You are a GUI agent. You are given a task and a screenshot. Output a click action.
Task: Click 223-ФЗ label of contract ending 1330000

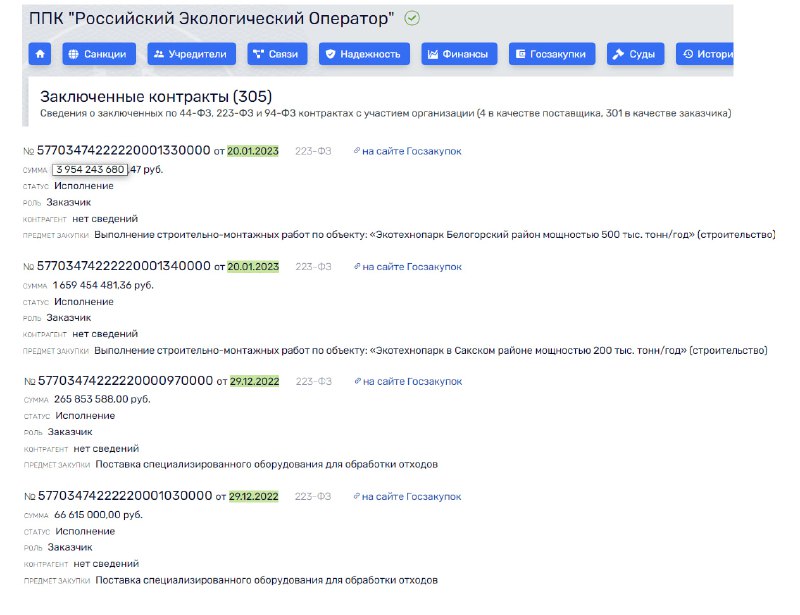[x=313, y=151]
